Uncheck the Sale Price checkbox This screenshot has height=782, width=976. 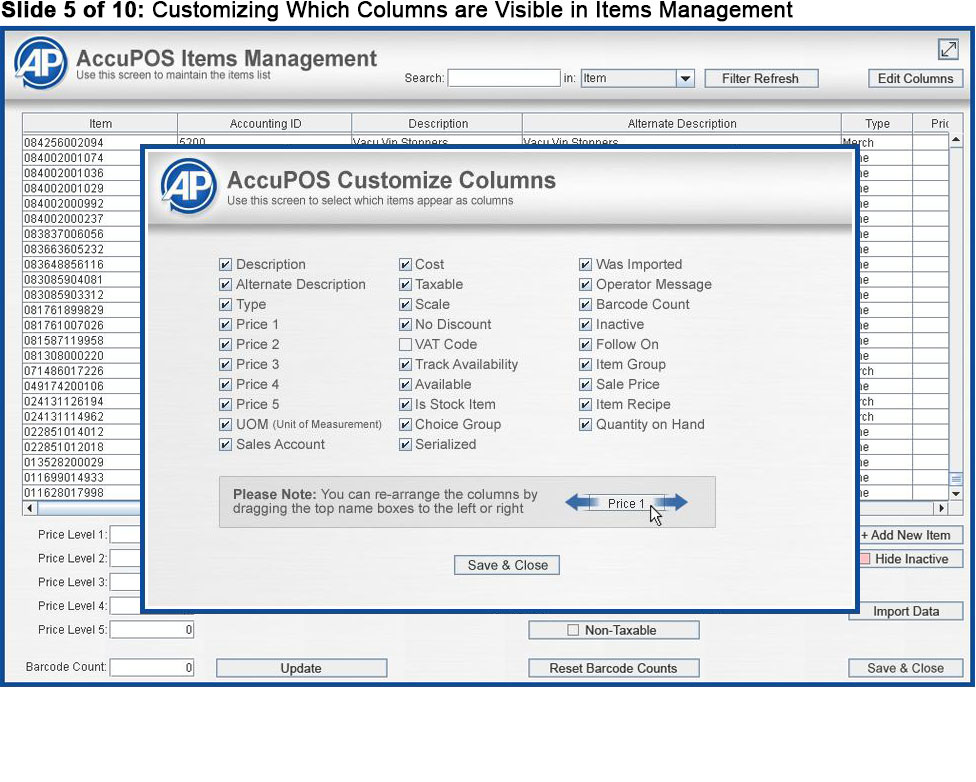tap(585, 384)
